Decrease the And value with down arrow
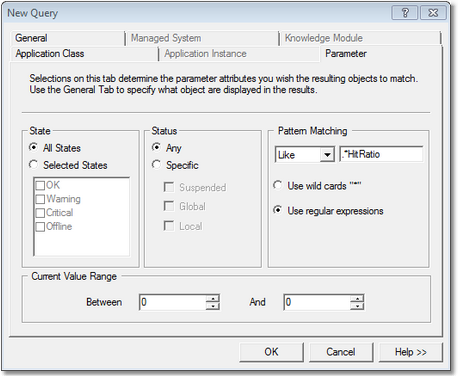This screenshot has width=458, height=378. 357,306
